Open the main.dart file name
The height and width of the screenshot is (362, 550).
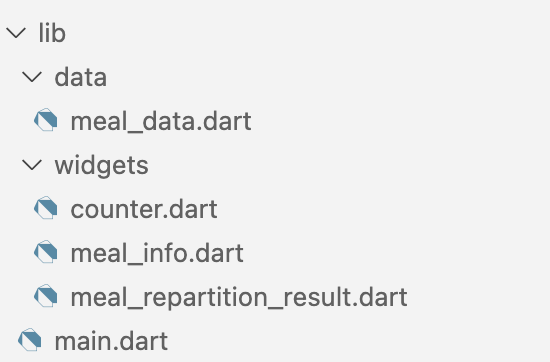click(112, 341)
